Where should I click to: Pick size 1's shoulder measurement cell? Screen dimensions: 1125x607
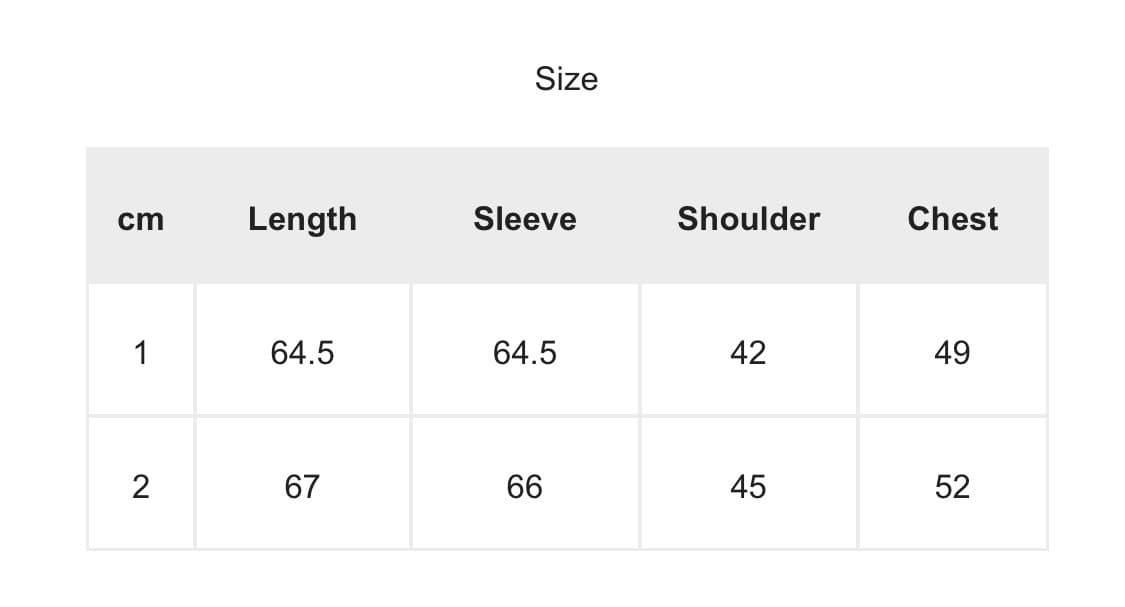coord(748,352)
